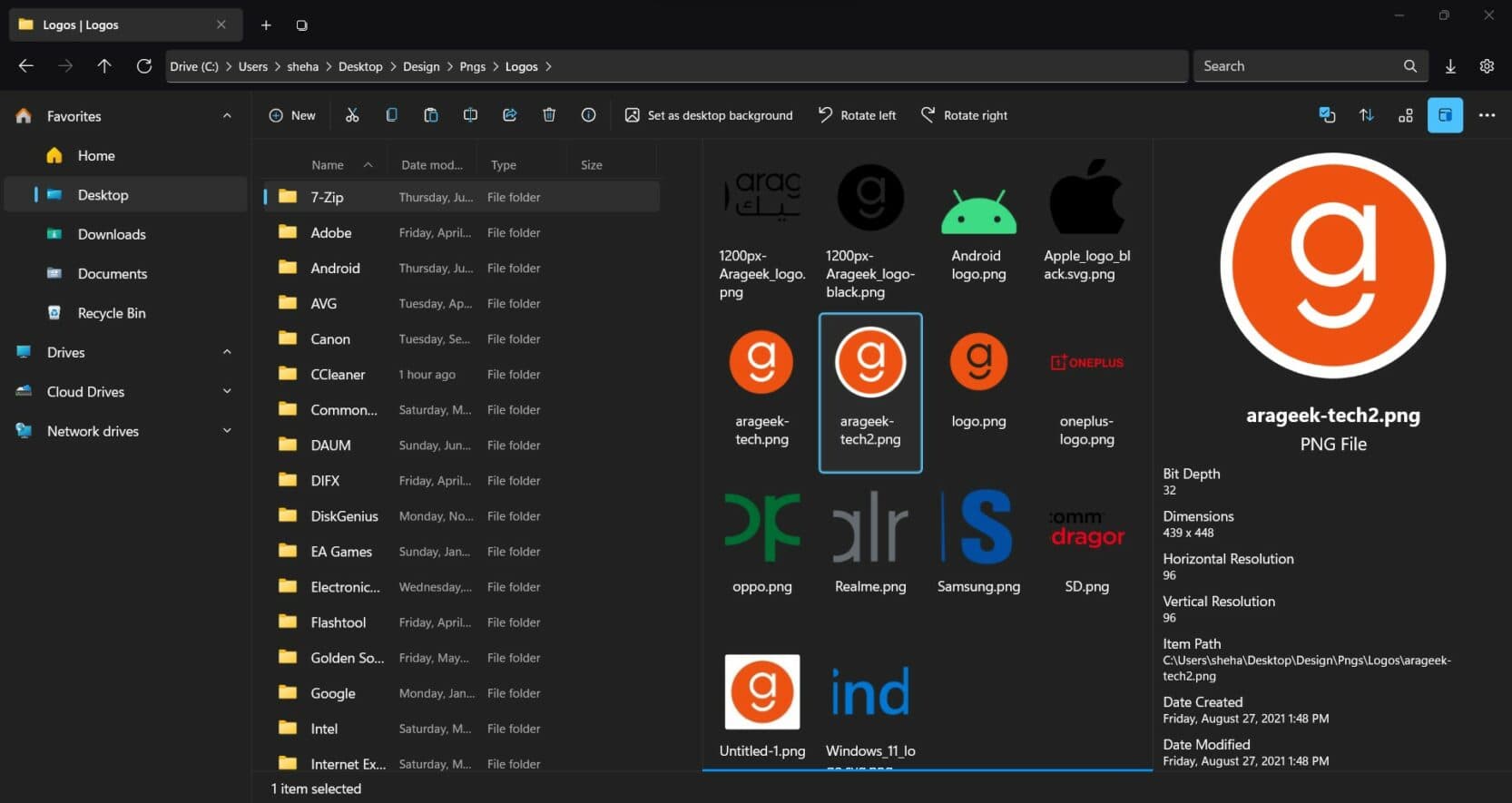Screen dimensions: 1512x803
Task: Expand the Network drives section
Action: (227, 431)
